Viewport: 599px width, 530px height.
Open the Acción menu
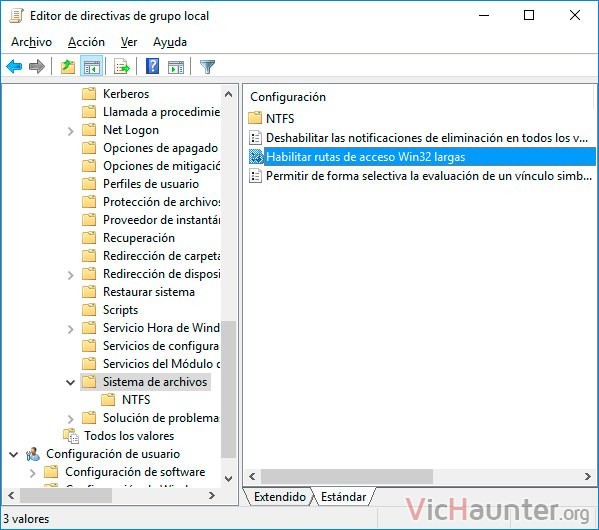(86, 42)
